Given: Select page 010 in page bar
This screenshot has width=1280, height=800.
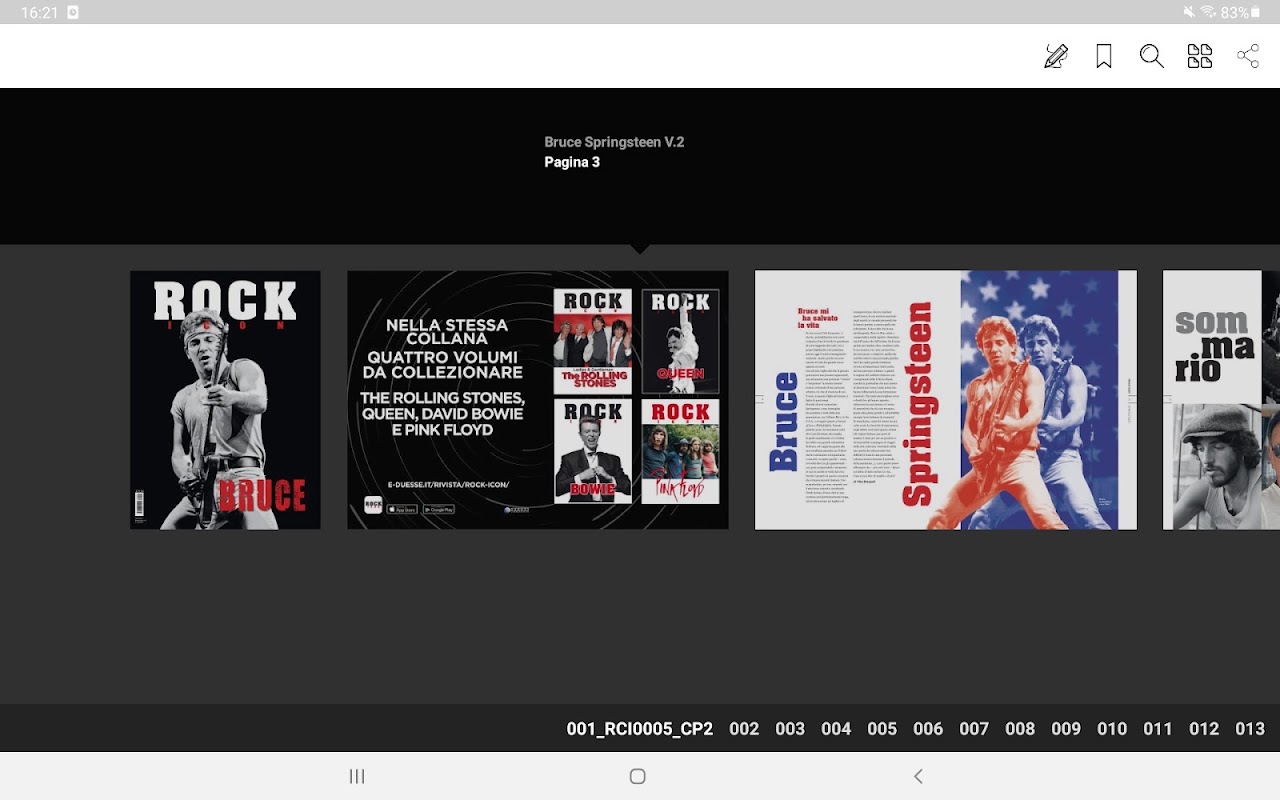Looking at the screenshot, I should (x=1112, y=729).
